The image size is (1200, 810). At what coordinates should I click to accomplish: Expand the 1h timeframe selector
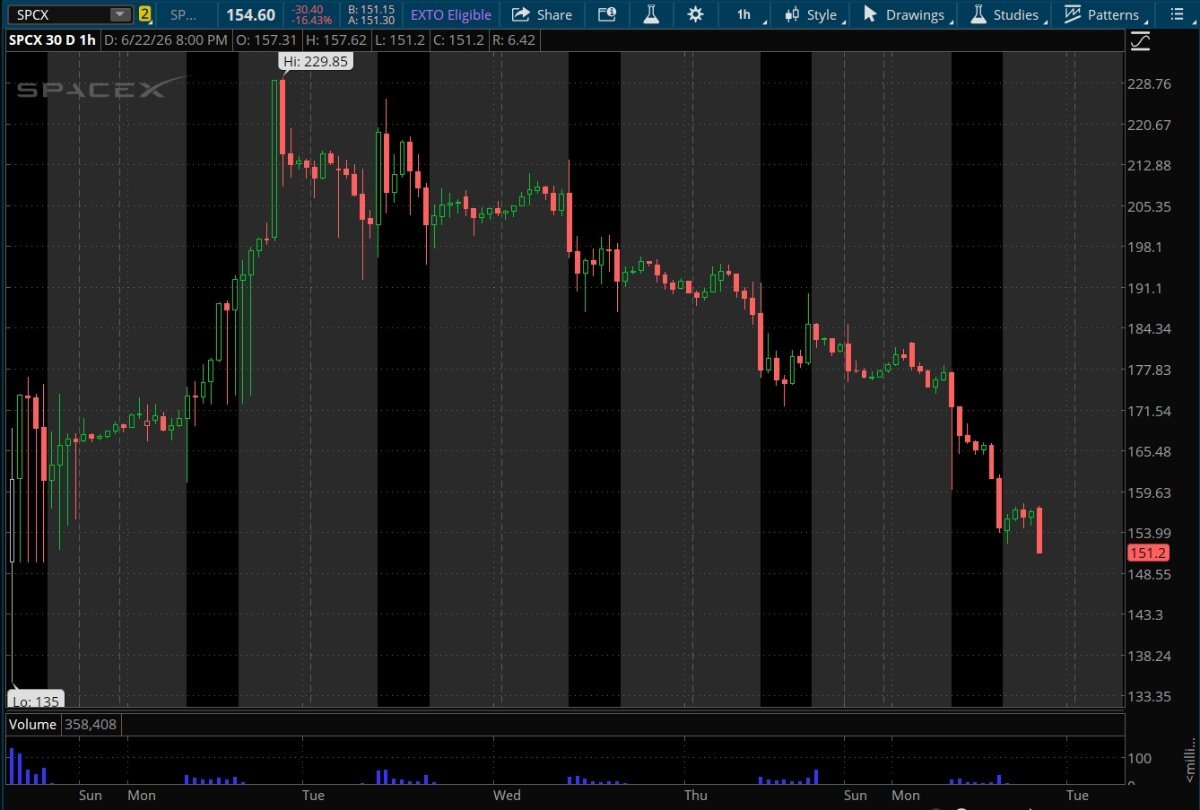[747, 15]
